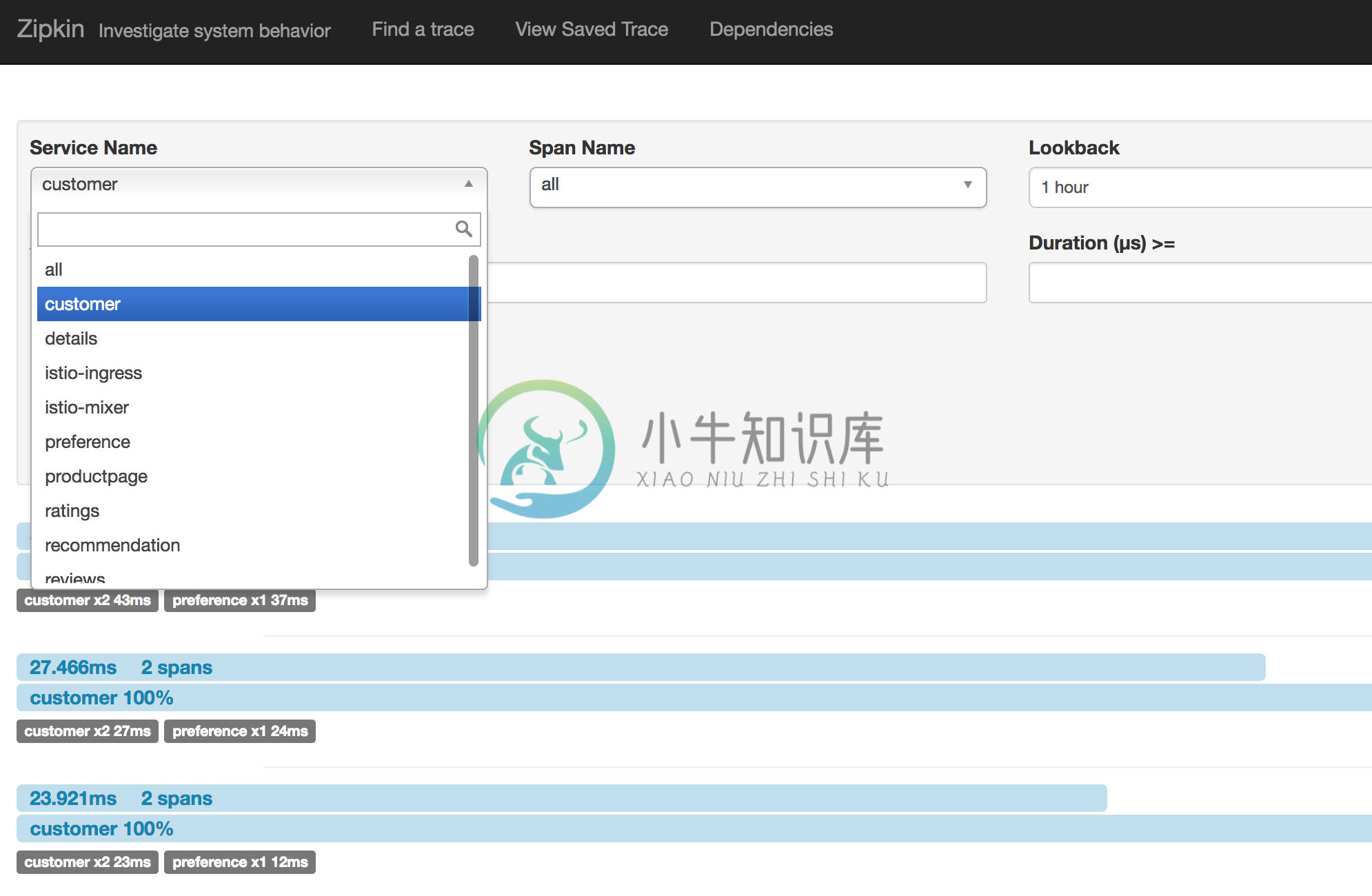Open the Find a trace tab

[x=423, y=29]
